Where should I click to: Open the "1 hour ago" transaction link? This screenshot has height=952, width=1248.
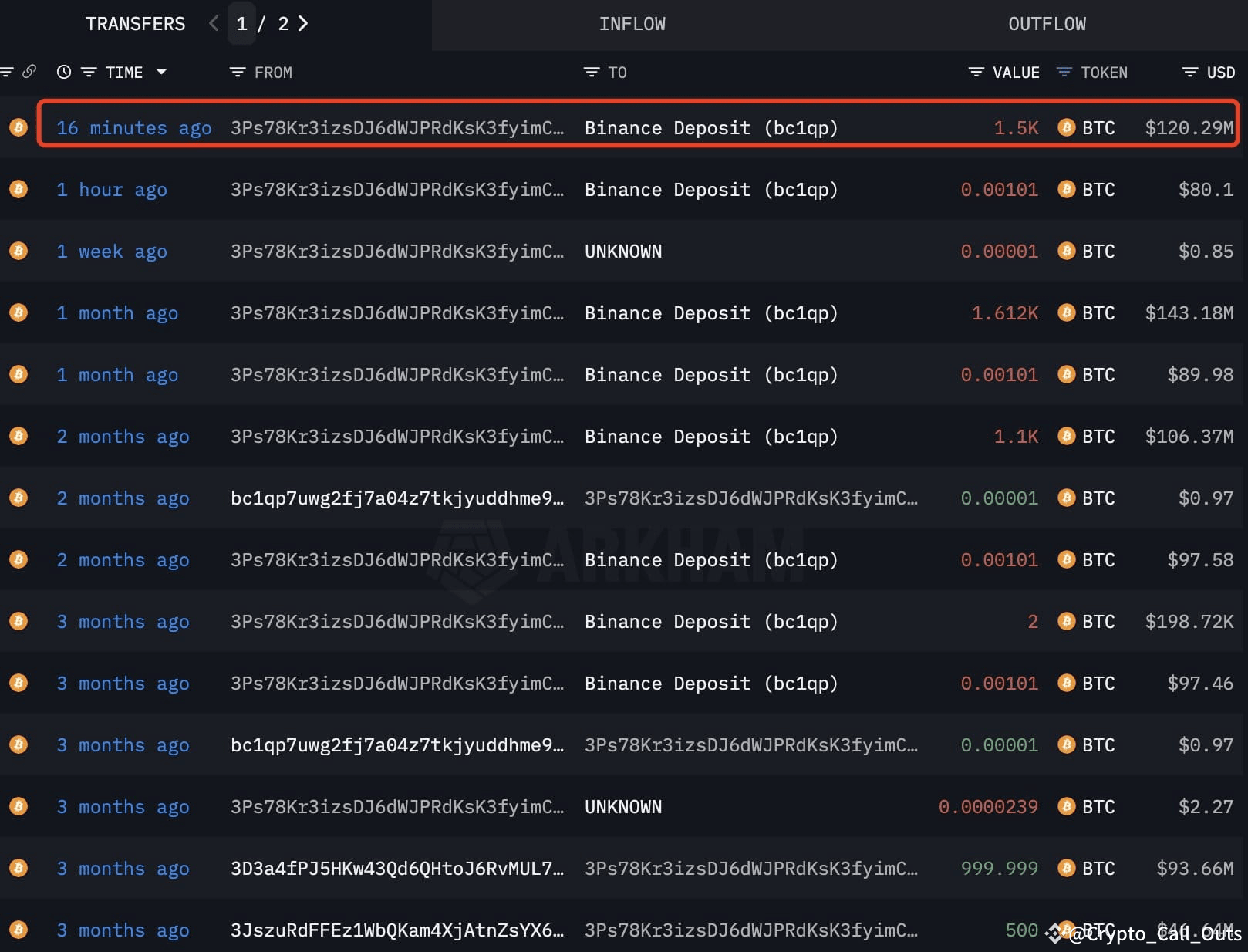coord(111,190)
